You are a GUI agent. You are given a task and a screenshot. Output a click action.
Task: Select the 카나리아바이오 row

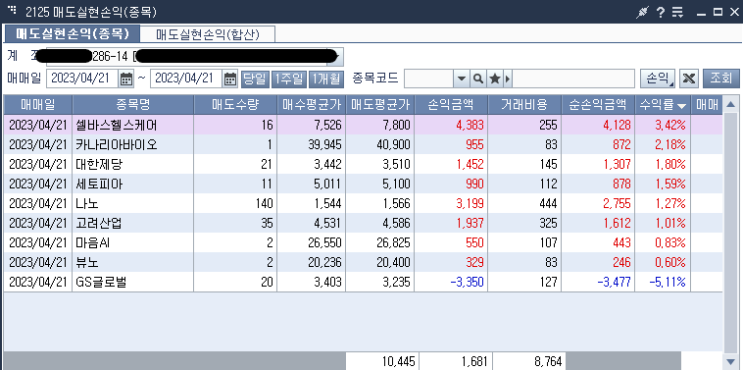363,144
